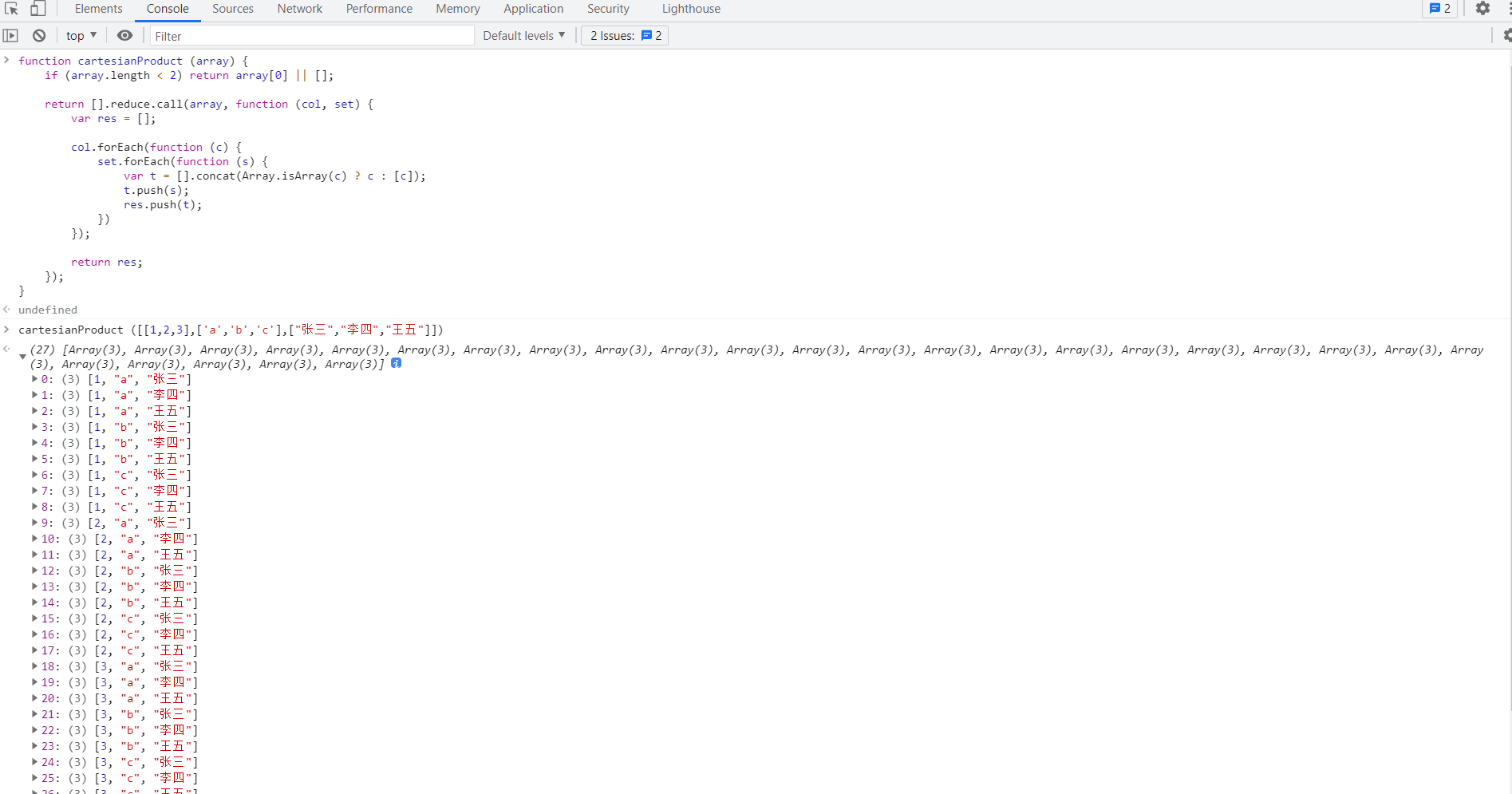Expand array item 12: [2, "b", "张三"]

tap(34, 571)
